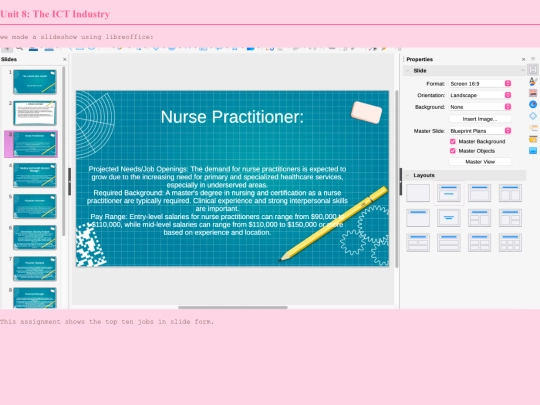
Task: Select slide 8 thumbnail
Action: tap(35, 298)
